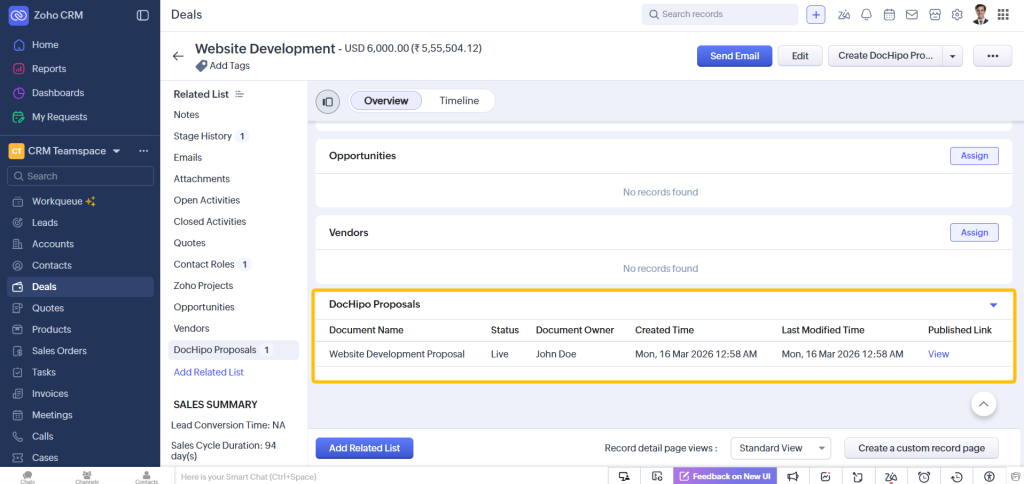Expand the Create DocHipo Proposal dropdown arrow

[x=952, y=56]
